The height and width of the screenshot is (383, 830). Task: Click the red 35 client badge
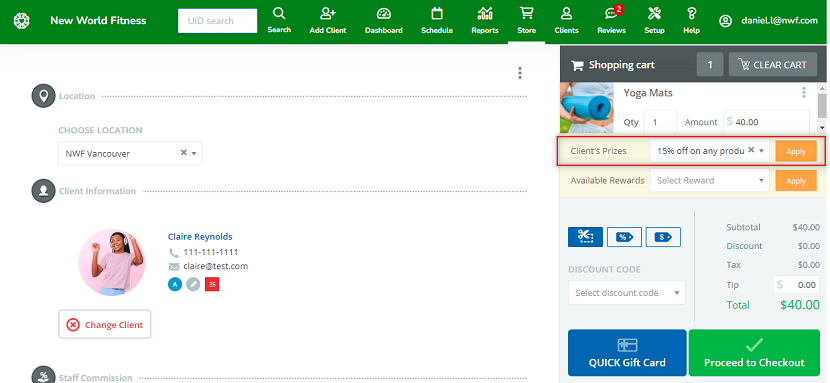click(212, 285)
